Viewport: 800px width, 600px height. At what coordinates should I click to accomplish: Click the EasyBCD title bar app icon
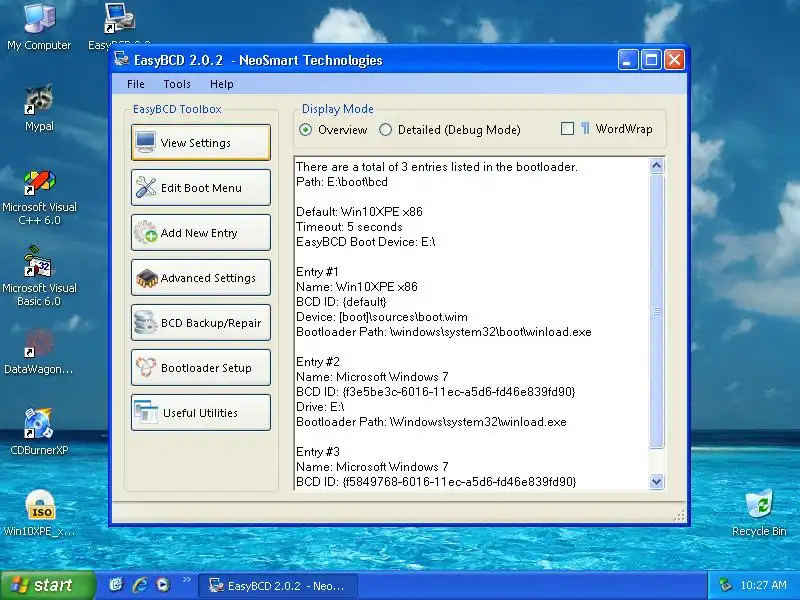pyautogui.click(x=121, y=60)
